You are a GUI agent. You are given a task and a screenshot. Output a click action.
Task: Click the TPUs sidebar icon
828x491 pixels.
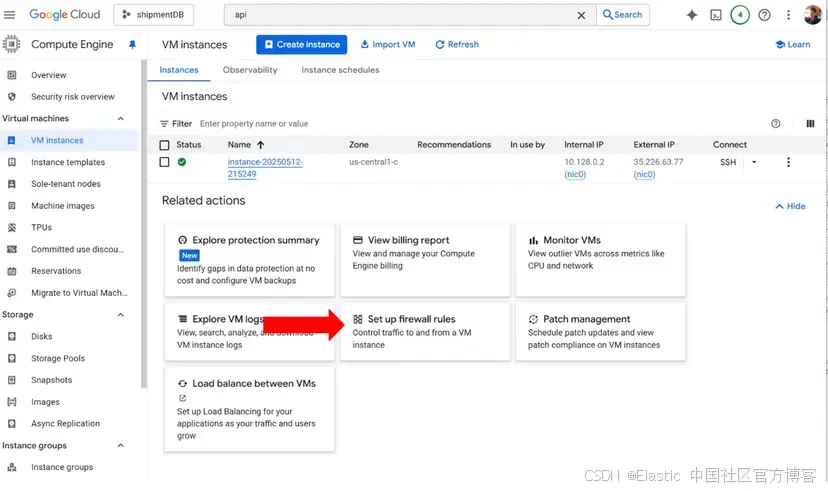point(12,228)
